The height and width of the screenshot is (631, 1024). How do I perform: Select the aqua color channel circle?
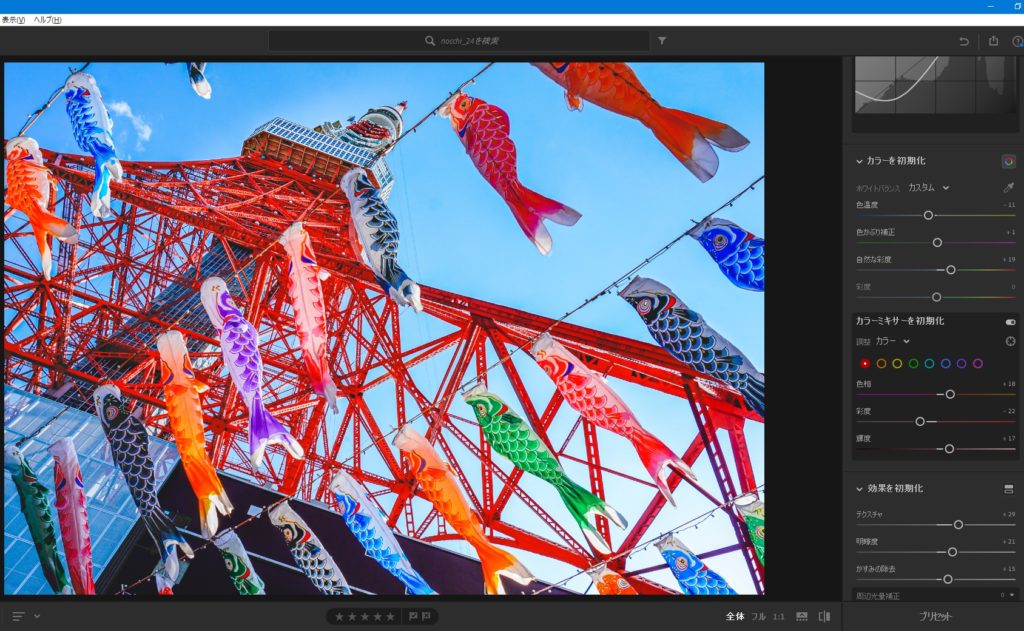click(x=929, y=363)
